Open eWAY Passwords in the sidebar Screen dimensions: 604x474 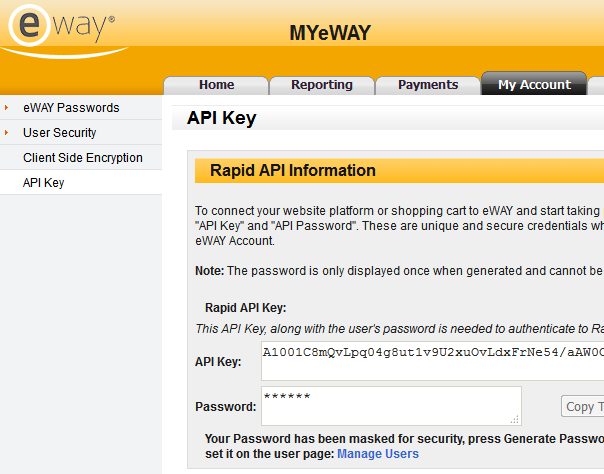point(71,108)
